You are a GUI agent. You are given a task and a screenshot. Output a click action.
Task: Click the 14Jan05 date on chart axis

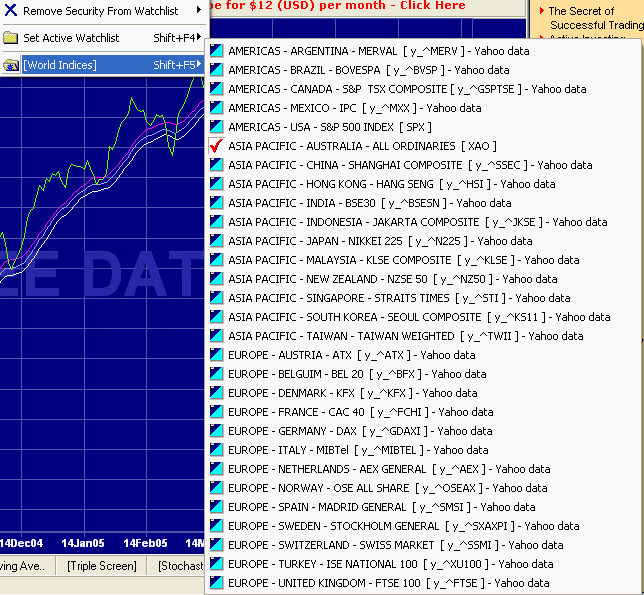[83, 543]
